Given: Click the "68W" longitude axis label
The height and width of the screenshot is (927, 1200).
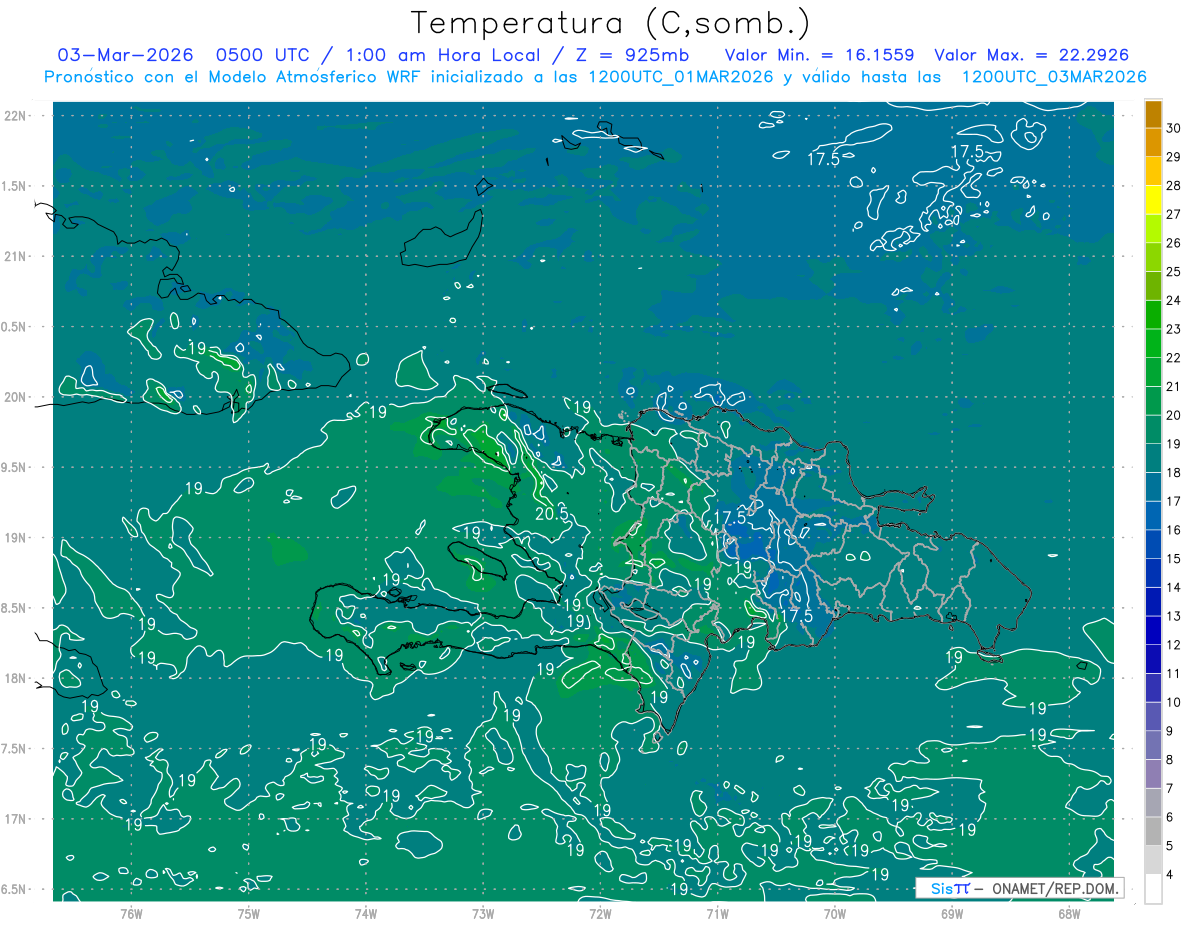Looking at the screenshot, I should pyautogui.click(x=1069, y=914).
